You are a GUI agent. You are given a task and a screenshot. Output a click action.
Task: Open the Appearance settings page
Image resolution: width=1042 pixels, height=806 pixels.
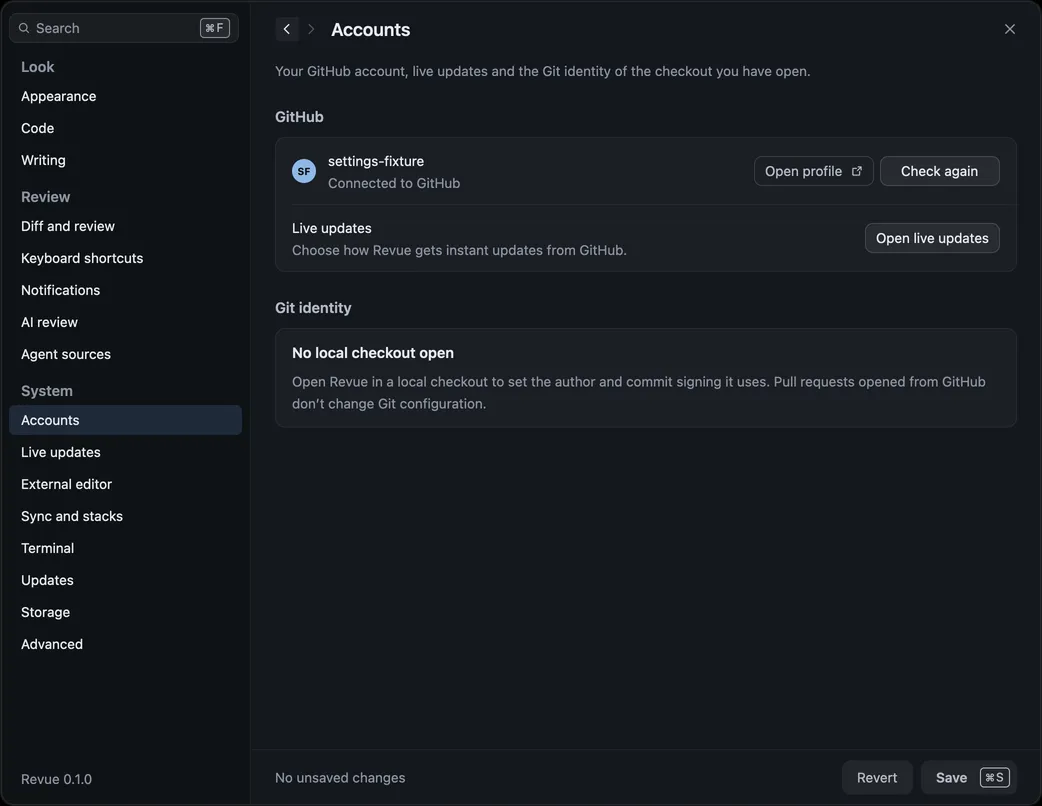click(126, 96)
